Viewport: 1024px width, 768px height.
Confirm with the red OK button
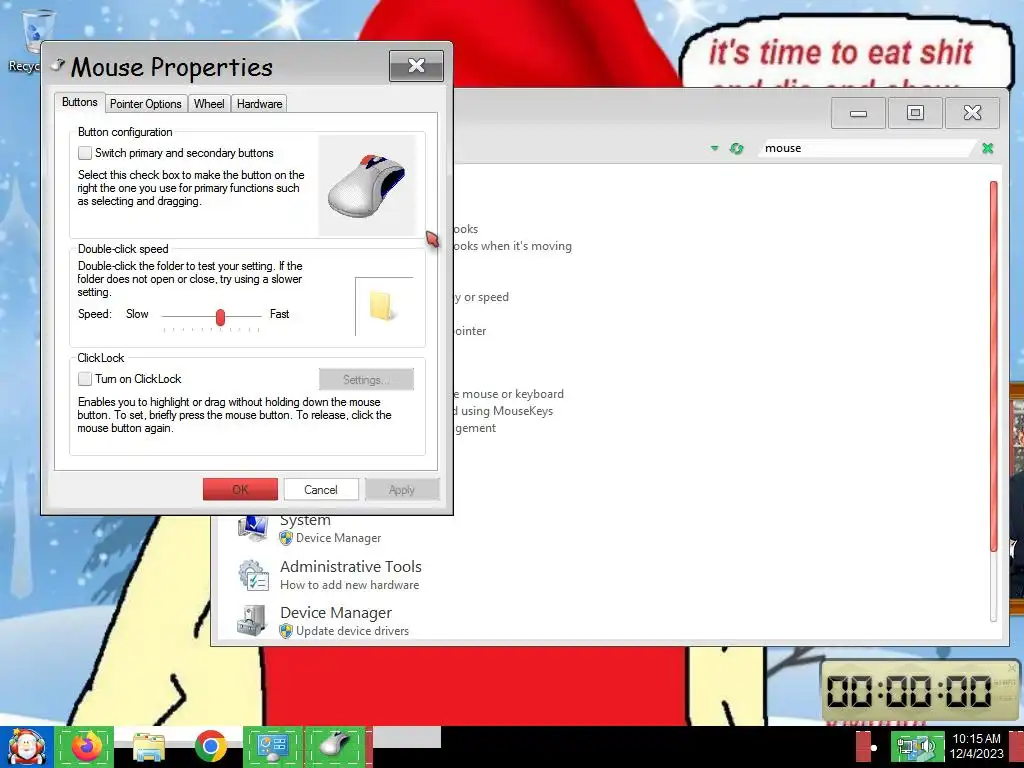click(240, 489)
